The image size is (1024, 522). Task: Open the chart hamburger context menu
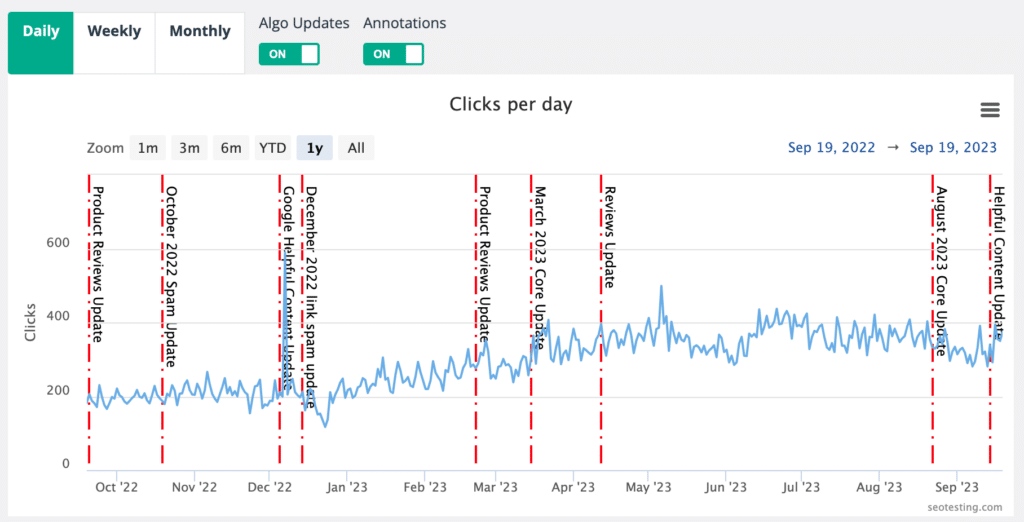(990, 110)
